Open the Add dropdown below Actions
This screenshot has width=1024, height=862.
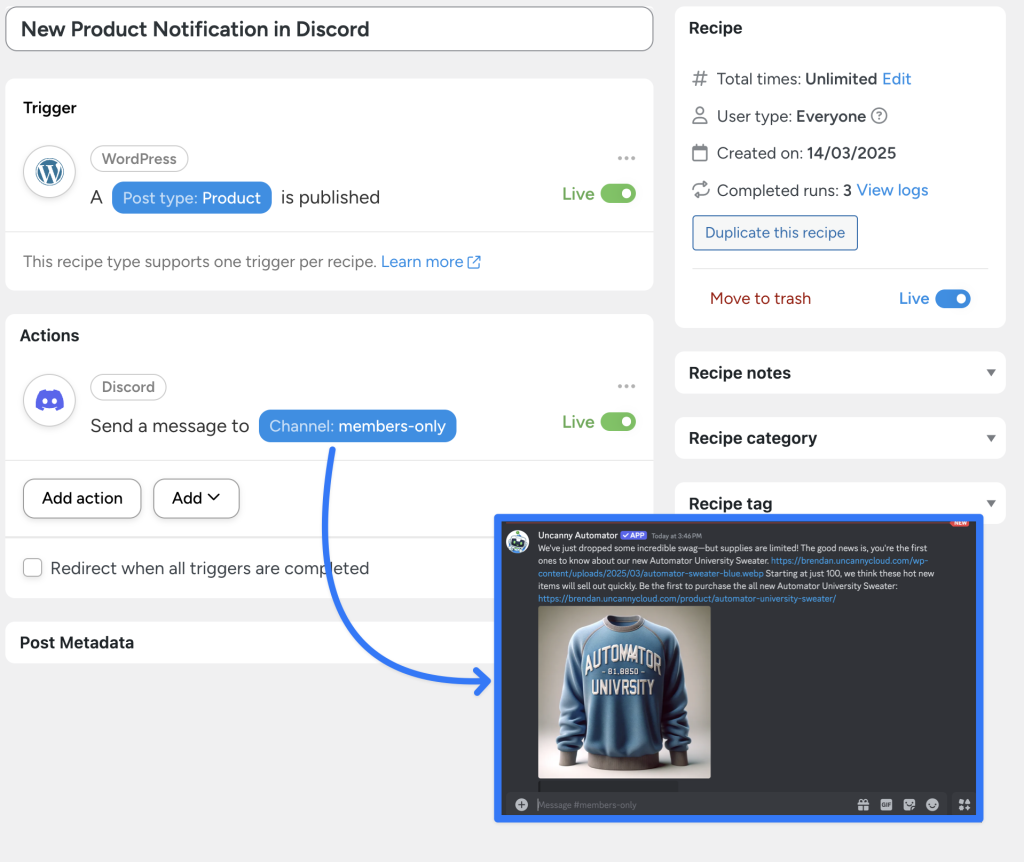click(196, 498)
